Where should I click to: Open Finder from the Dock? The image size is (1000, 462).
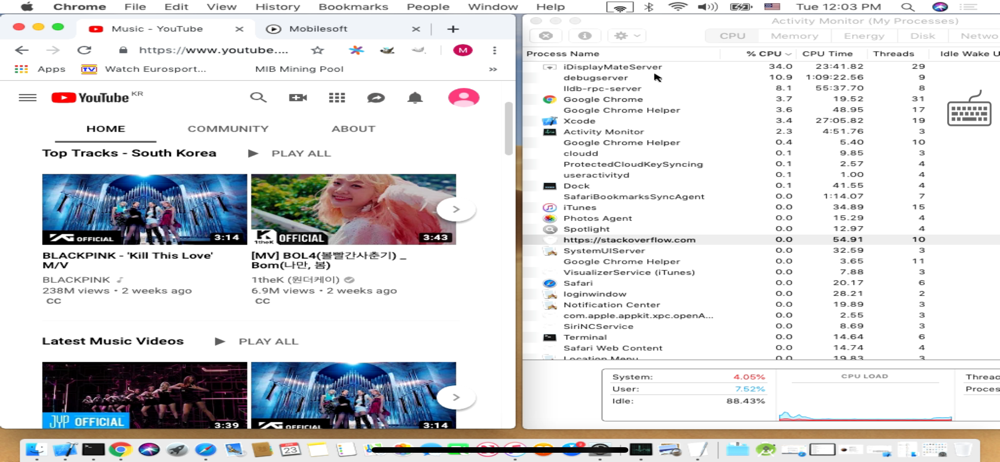[x=34, y=450]
